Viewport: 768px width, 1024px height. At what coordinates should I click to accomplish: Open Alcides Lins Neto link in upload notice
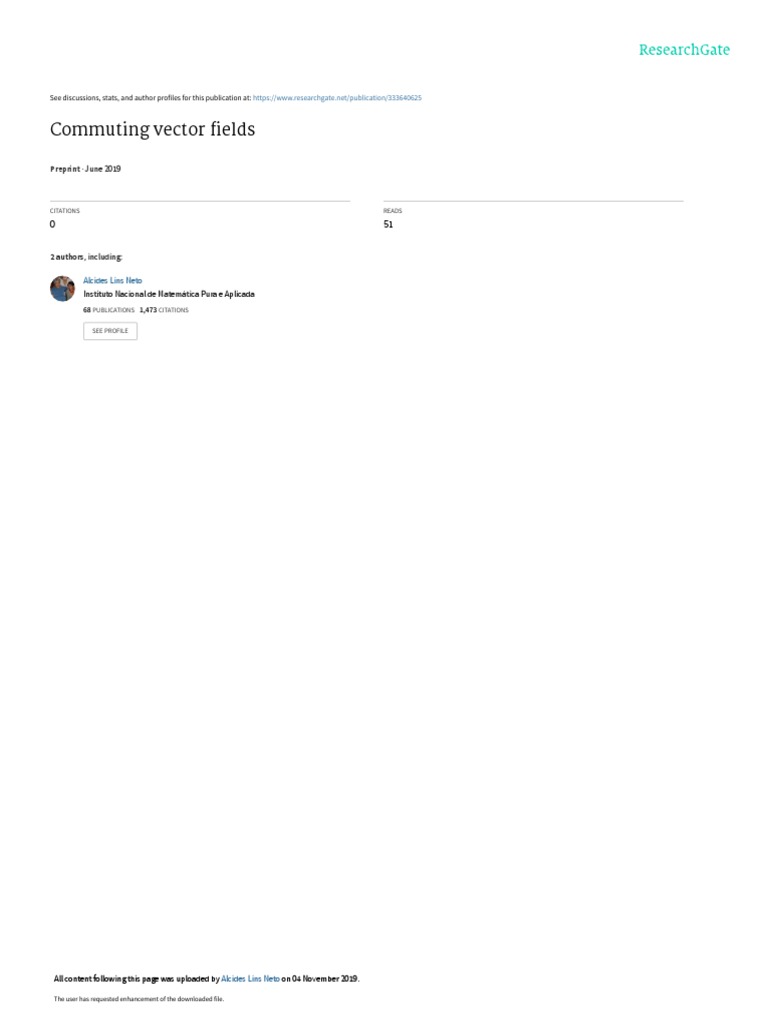point(250,979)
